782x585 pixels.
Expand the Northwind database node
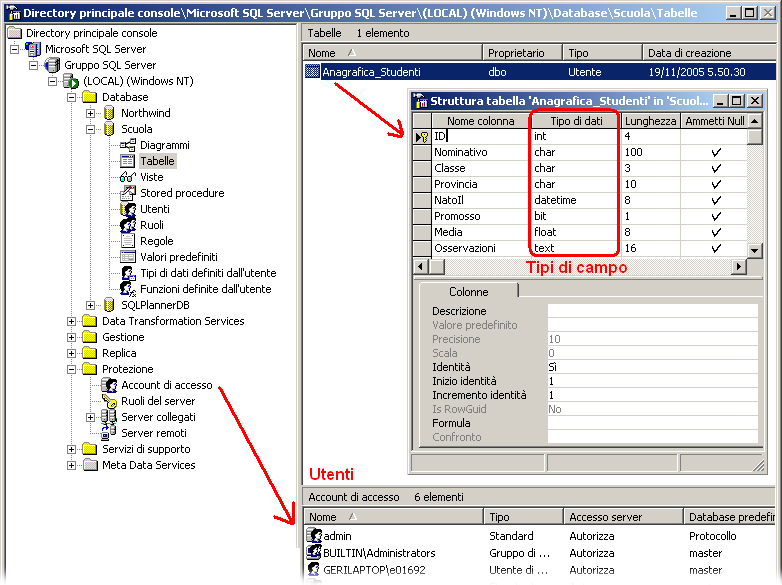(90, 113)
